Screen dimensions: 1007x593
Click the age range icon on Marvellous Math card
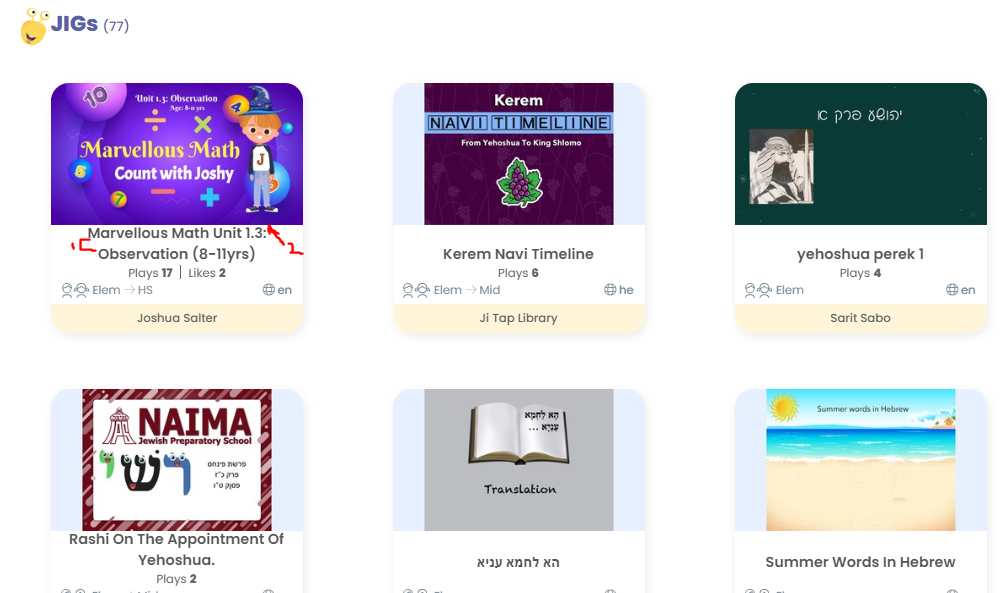(74, 290)
